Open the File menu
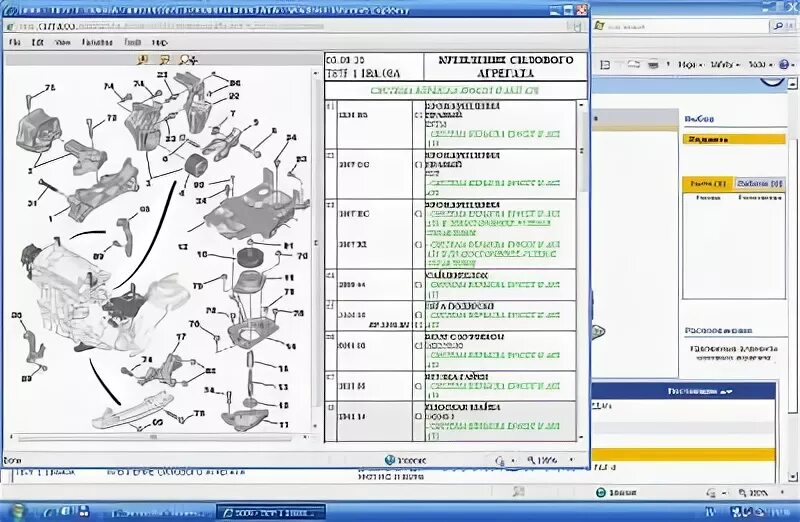This screenshot has width=800, height=522. coord(15,42)
